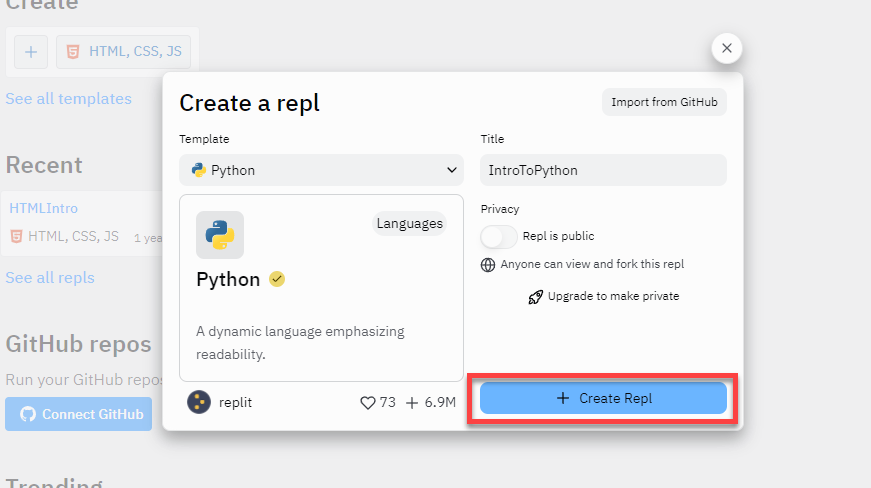Screen dimensions: 871x488
Task: Click the HTML5 icon under HTMLIntro
Action: [x=16, y=237]
